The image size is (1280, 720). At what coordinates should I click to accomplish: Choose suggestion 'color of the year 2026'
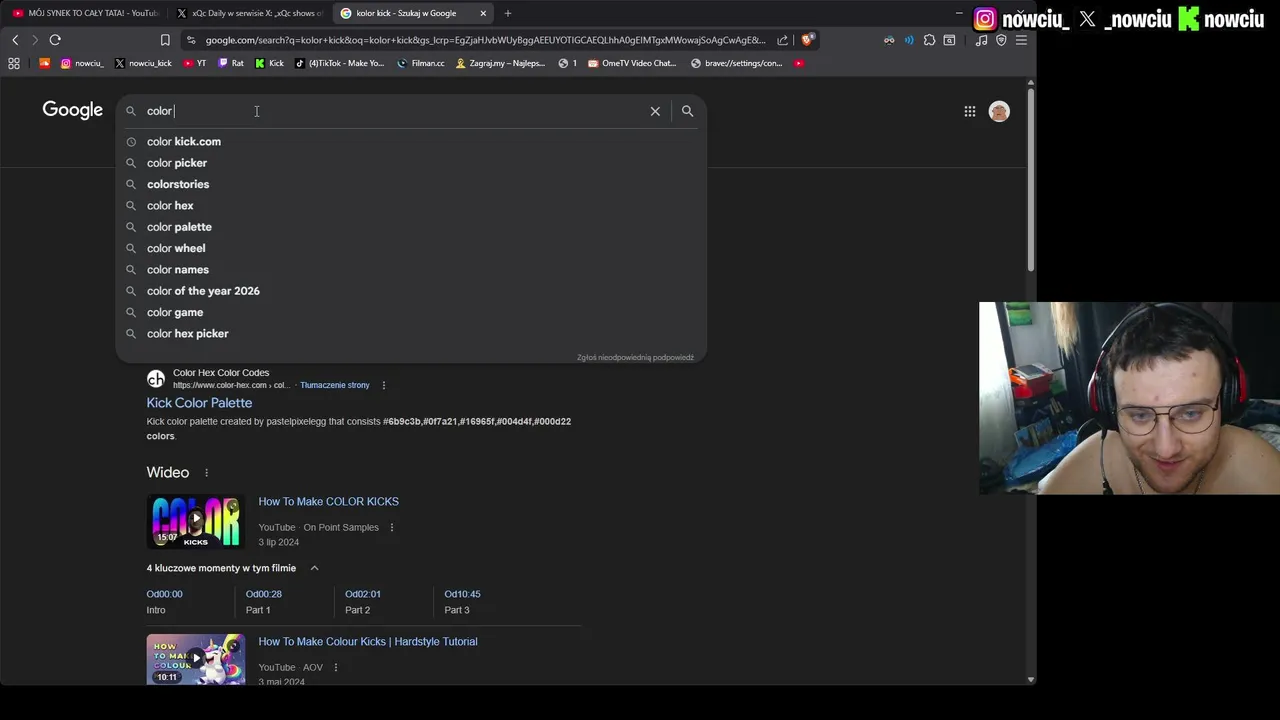[x=411, y=291]
